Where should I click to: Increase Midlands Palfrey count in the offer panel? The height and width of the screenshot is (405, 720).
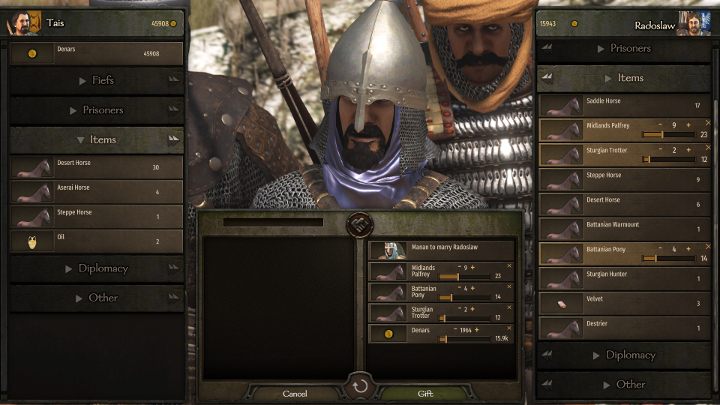(x=472, y=267)
